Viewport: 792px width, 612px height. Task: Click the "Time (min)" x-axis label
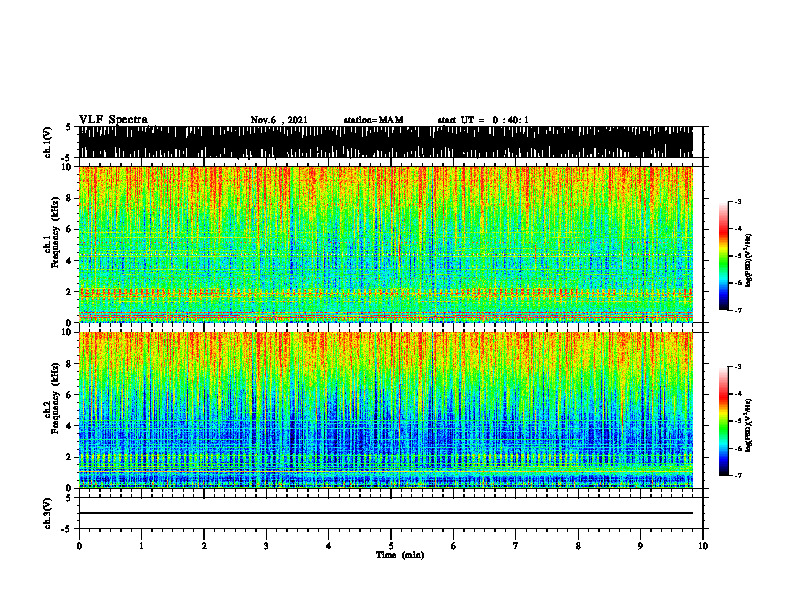(400, 555)
